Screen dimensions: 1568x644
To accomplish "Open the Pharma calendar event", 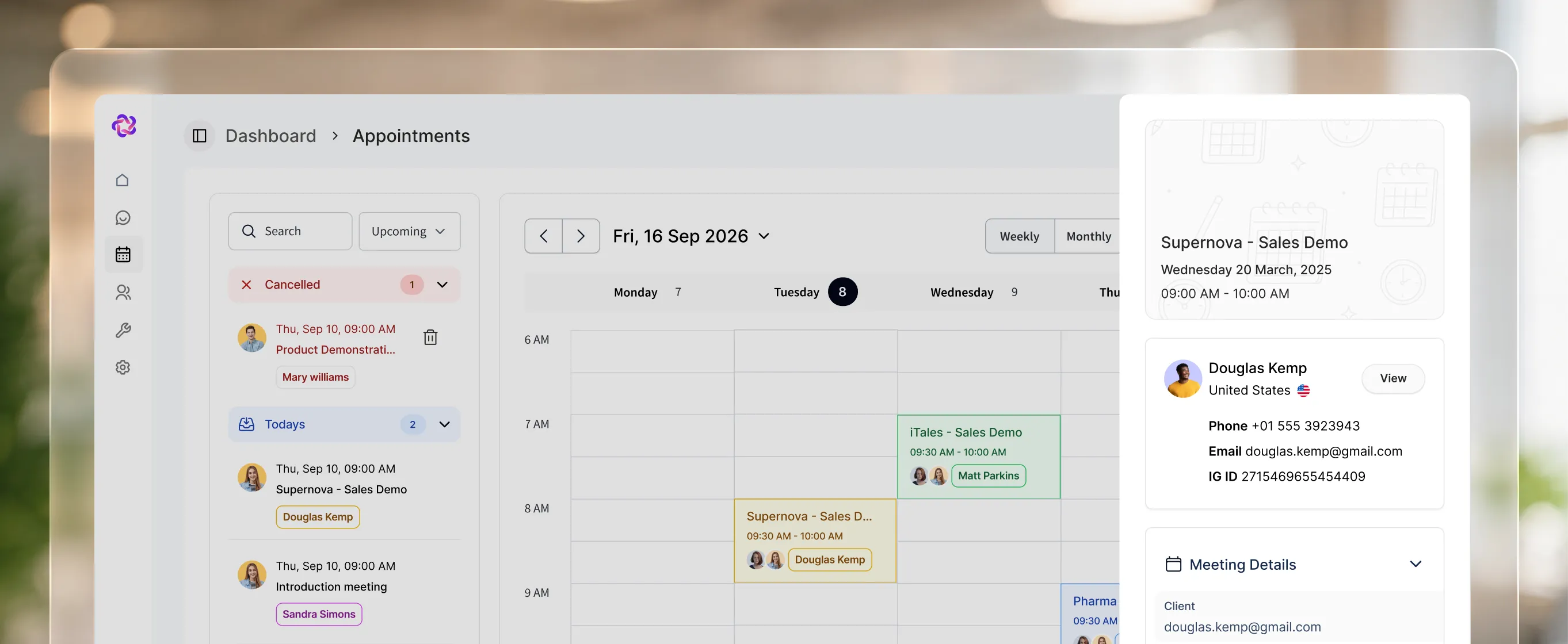I will pyautogui.click(x=1091, y=613).
